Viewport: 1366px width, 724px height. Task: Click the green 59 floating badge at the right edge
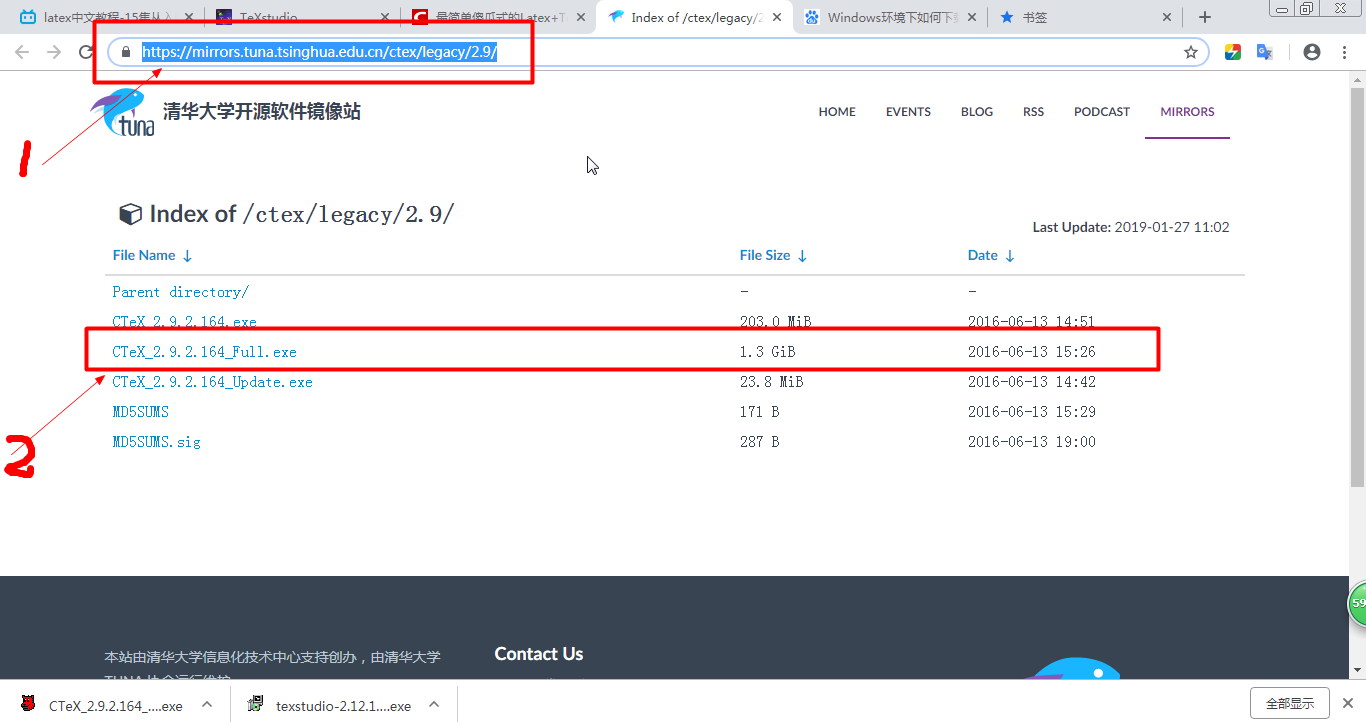click(1357, 604)
